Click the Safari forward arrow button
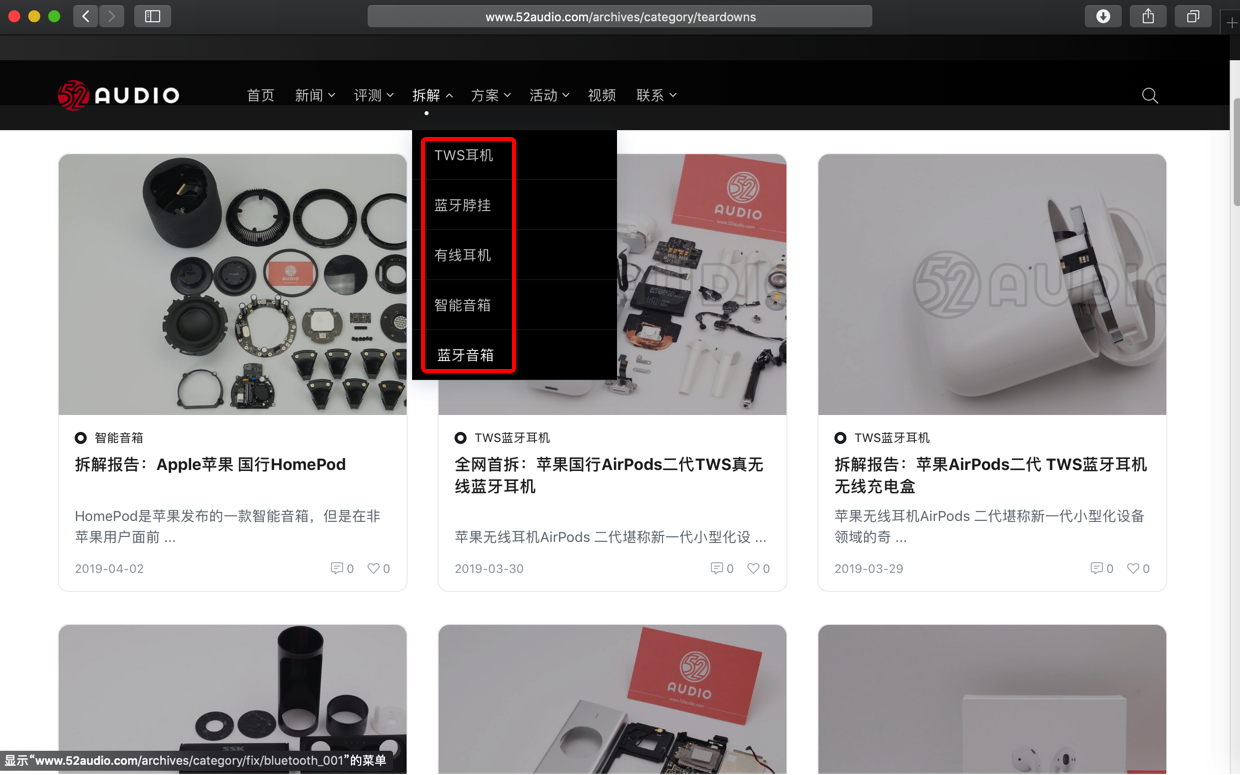The width and height of the screenshot is (1240, 775). coord(112,16)
